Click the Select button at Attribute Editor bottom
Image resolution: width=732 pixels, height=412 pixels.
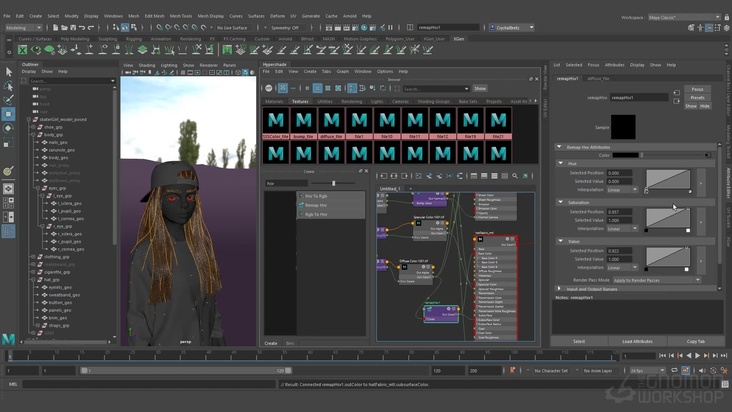tap(579, 341)
